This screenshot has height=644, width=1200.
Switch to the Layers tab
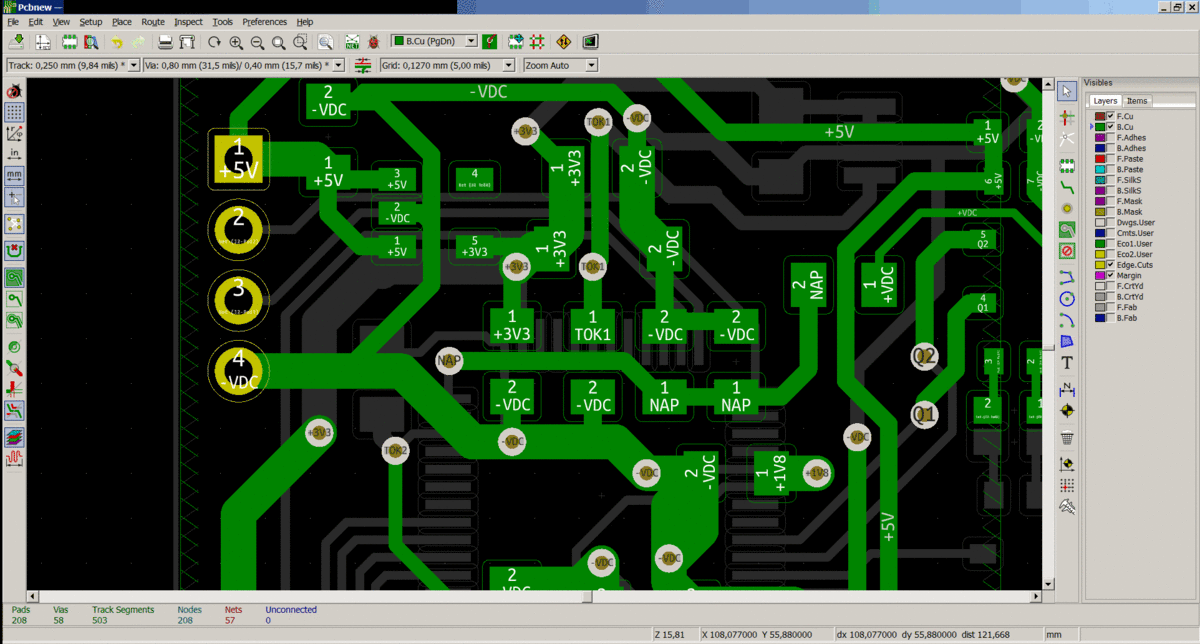coord(1105,101)
